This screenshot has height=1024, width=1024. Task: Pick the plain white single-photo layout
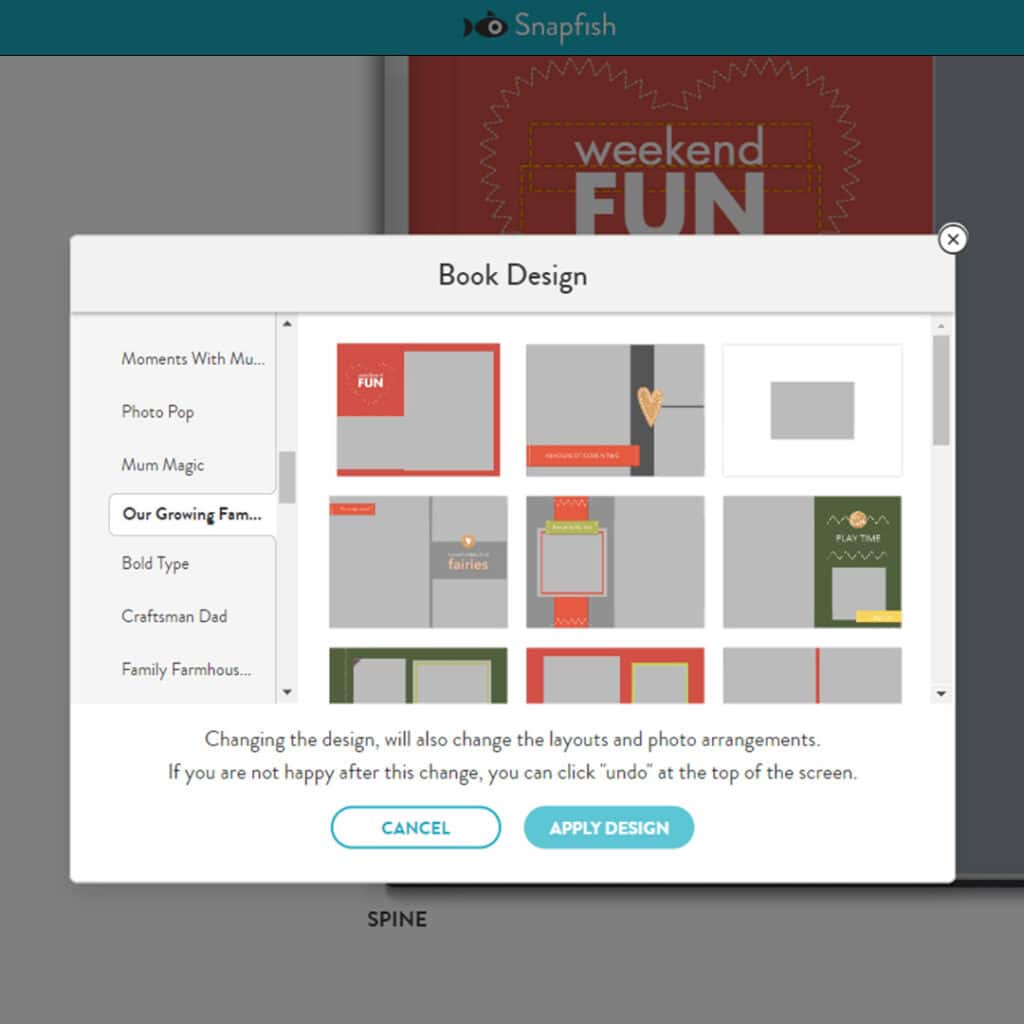(812, 410)
